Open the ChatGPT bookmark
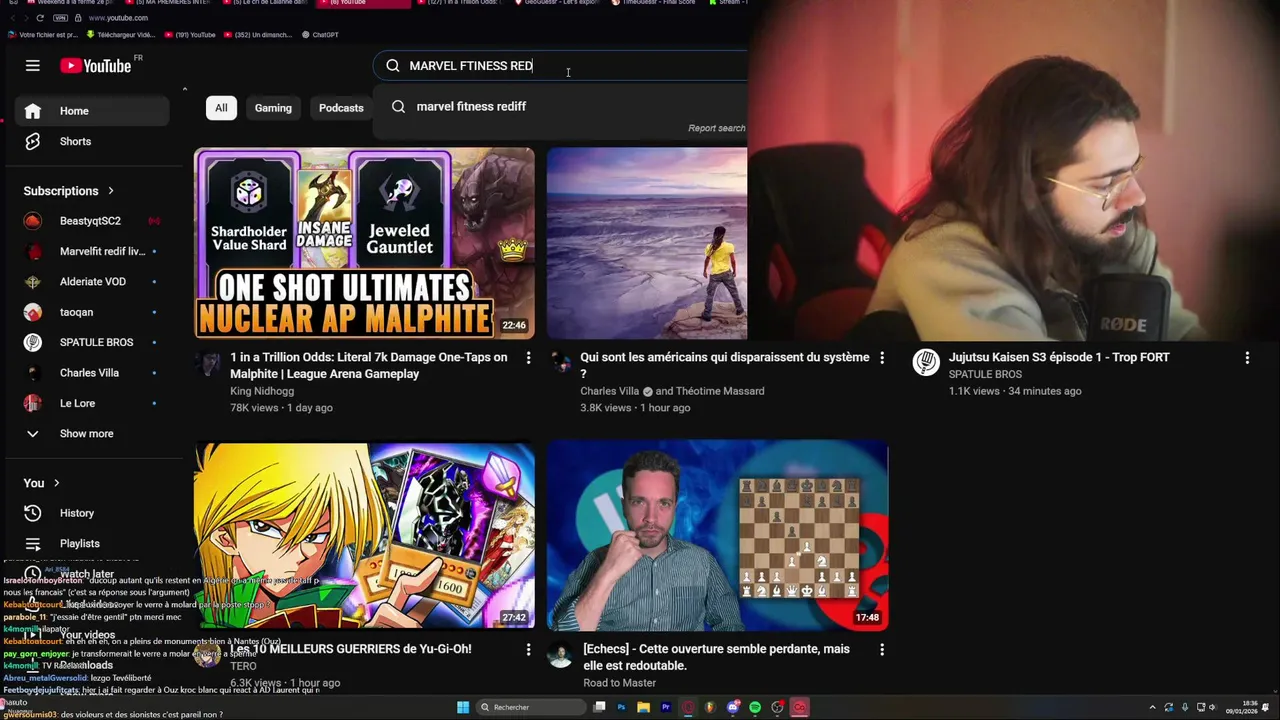The width and height of the screenshot is (1280, 720). 320,35
